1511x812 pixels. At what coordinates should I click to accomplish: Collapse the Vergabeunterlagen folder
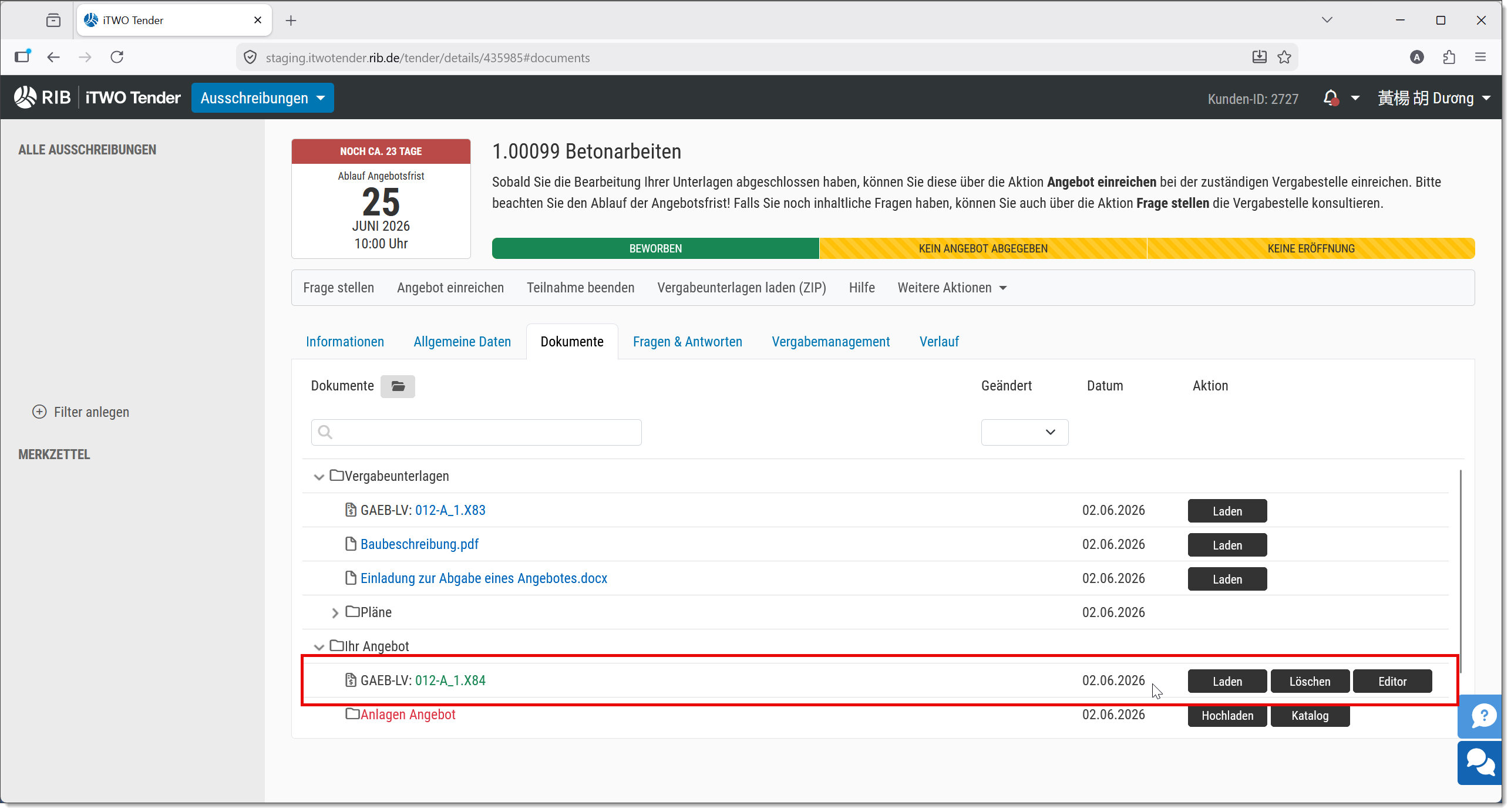[x=319, y=477]
